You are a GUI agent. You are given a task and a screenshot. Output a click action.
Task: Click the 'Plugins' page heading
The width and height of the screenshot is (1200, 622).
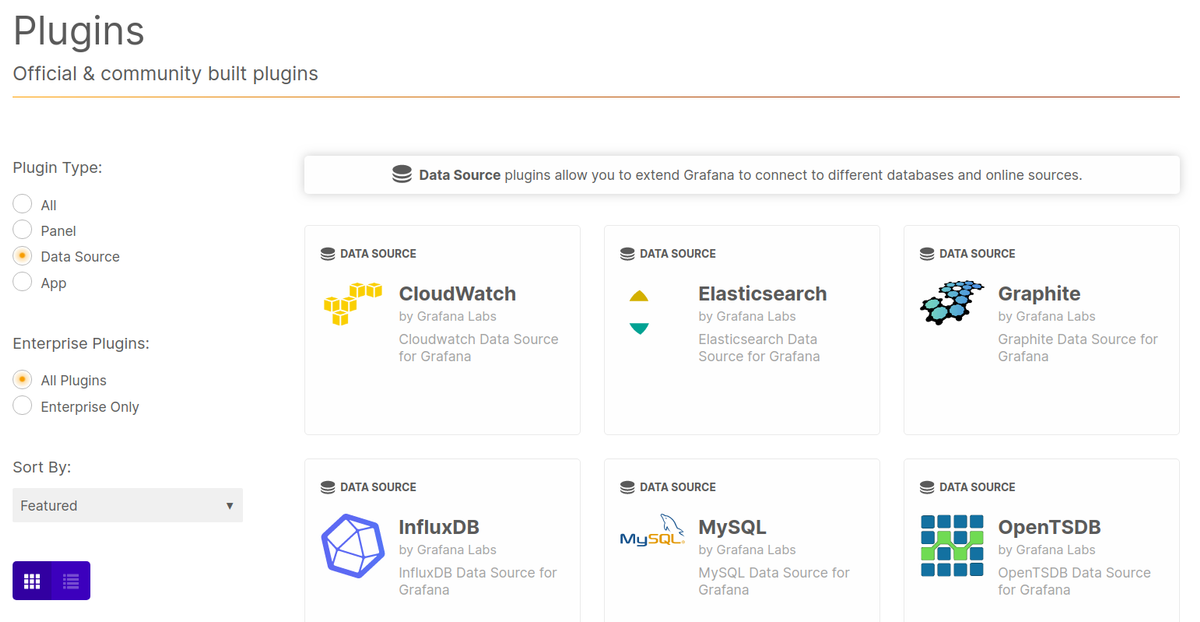[x=79, y=31]
